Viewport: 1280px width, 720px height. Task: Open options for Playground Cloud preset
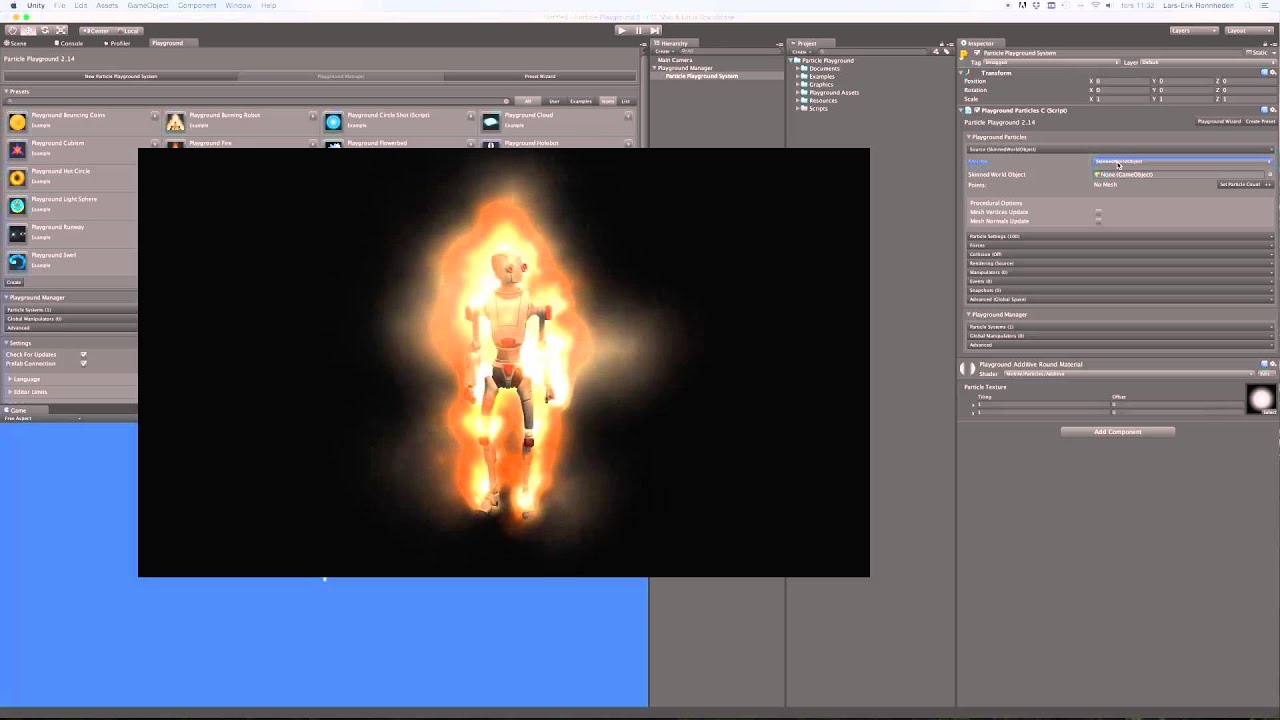click(x=628, y=116)
